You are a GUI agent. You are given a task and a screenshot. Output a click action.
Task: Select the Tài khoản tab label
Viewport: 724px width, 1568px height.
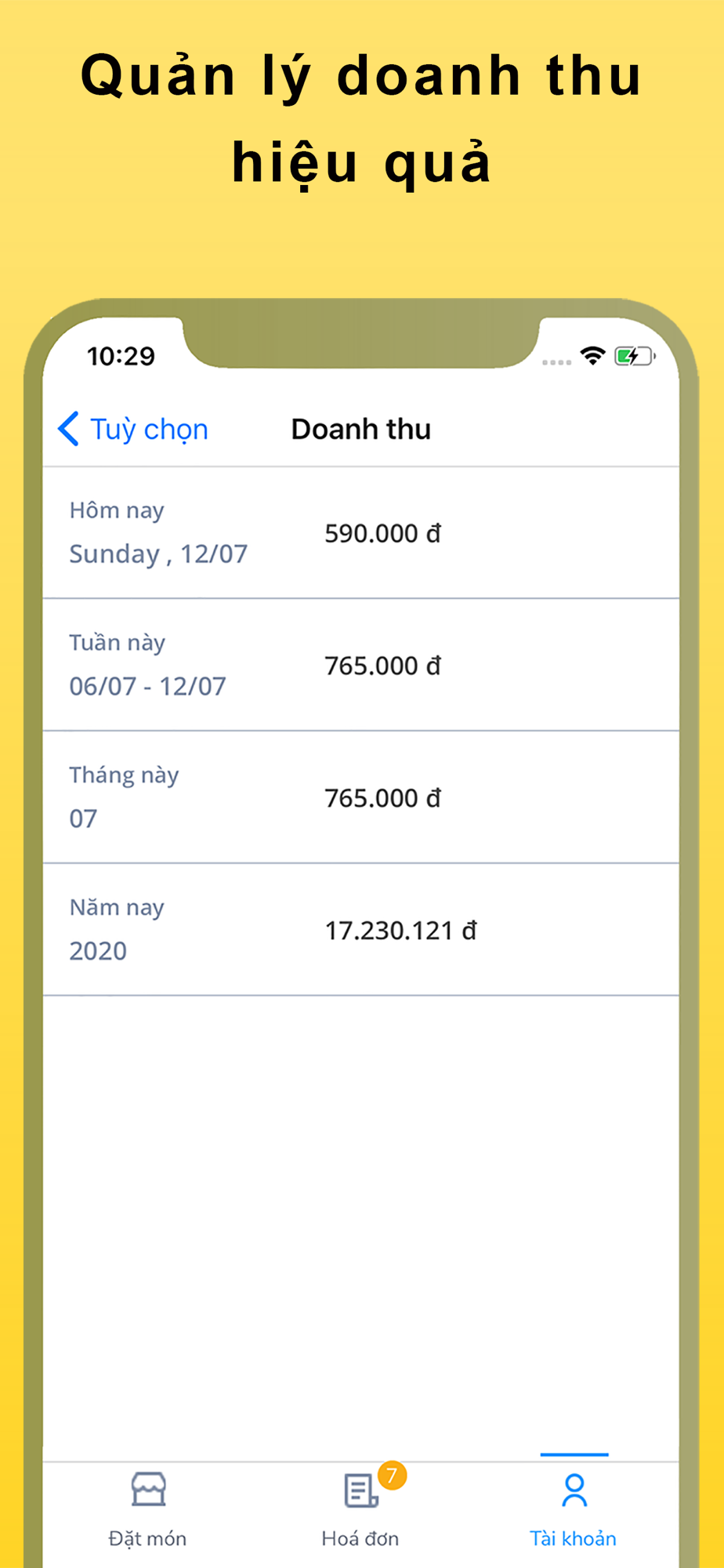pyautogui.click(x=573, y=1538)
